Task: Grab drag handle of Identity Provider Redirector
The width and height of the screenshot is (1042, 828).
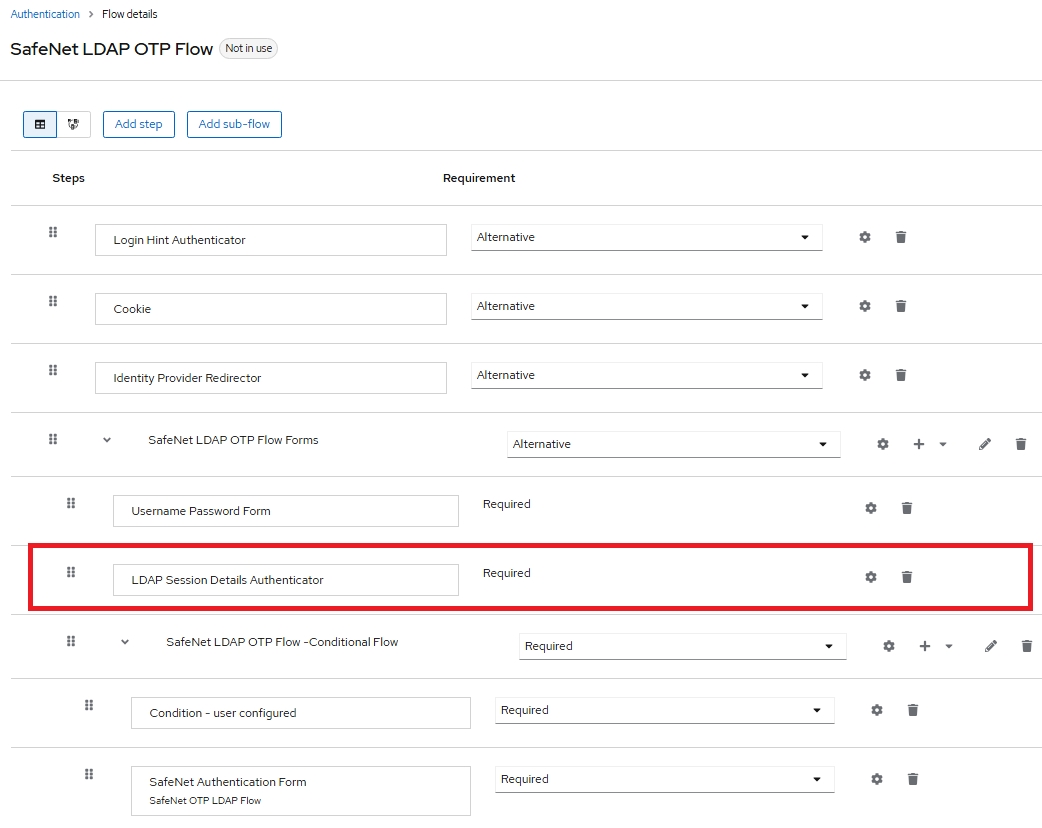Action: pos(53,370)
